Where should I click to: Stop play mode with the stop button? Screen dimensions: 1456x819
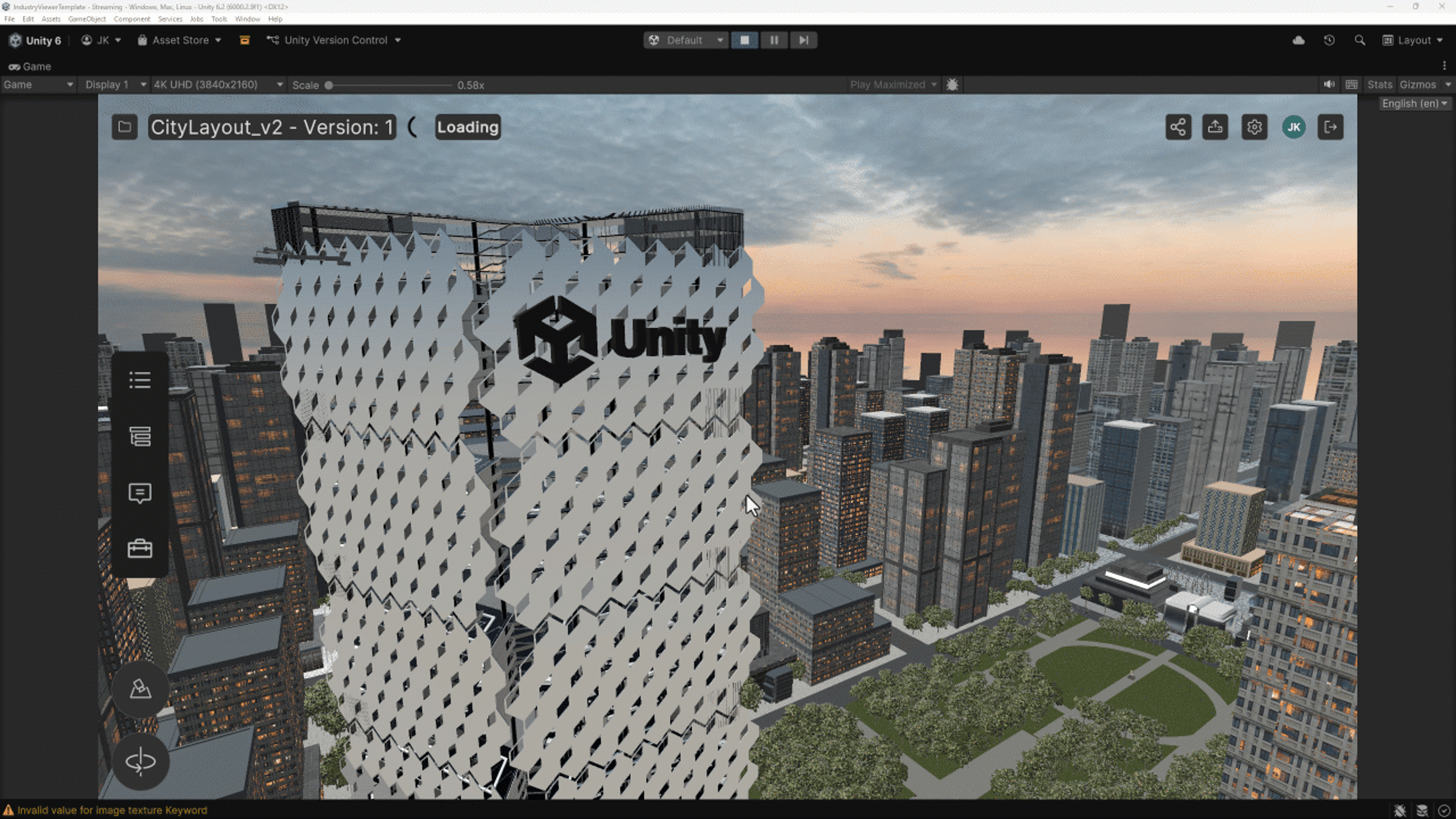point(744,40)
